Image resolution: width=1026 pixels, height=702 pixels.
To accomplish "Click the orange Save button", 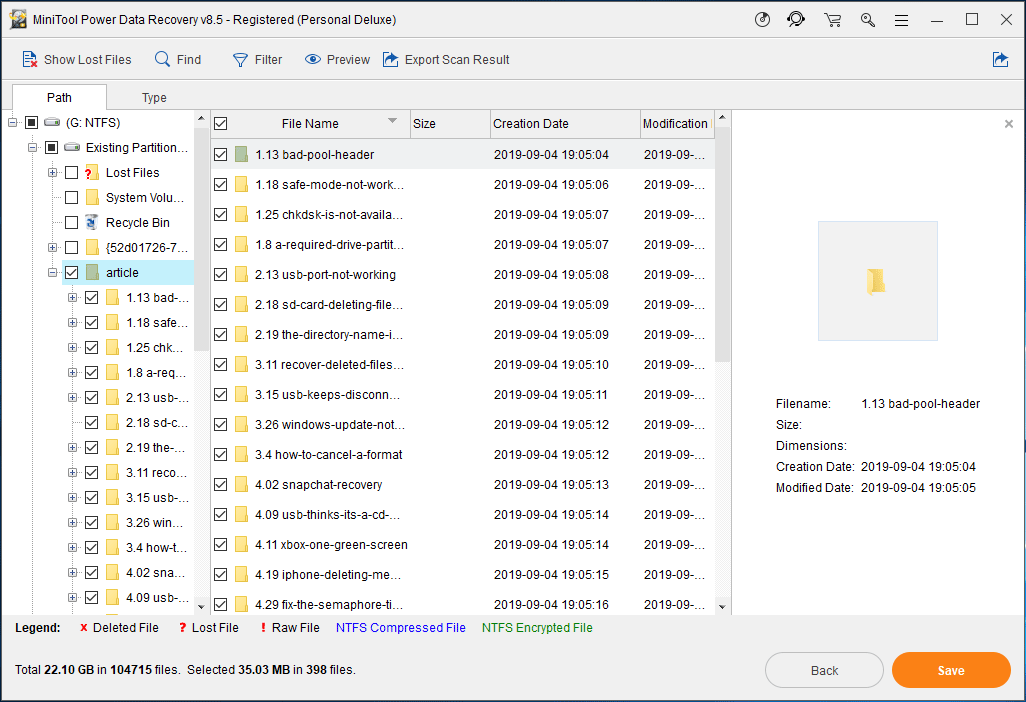I will (x=950, y=670).
